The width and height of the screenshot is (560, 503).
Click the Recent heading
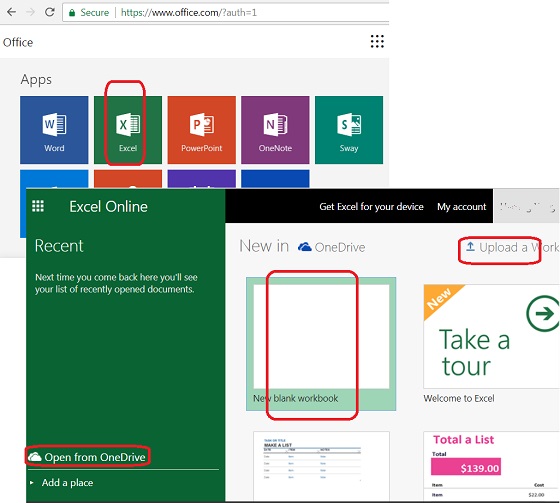pyautogui.click(x=59, y=246)
